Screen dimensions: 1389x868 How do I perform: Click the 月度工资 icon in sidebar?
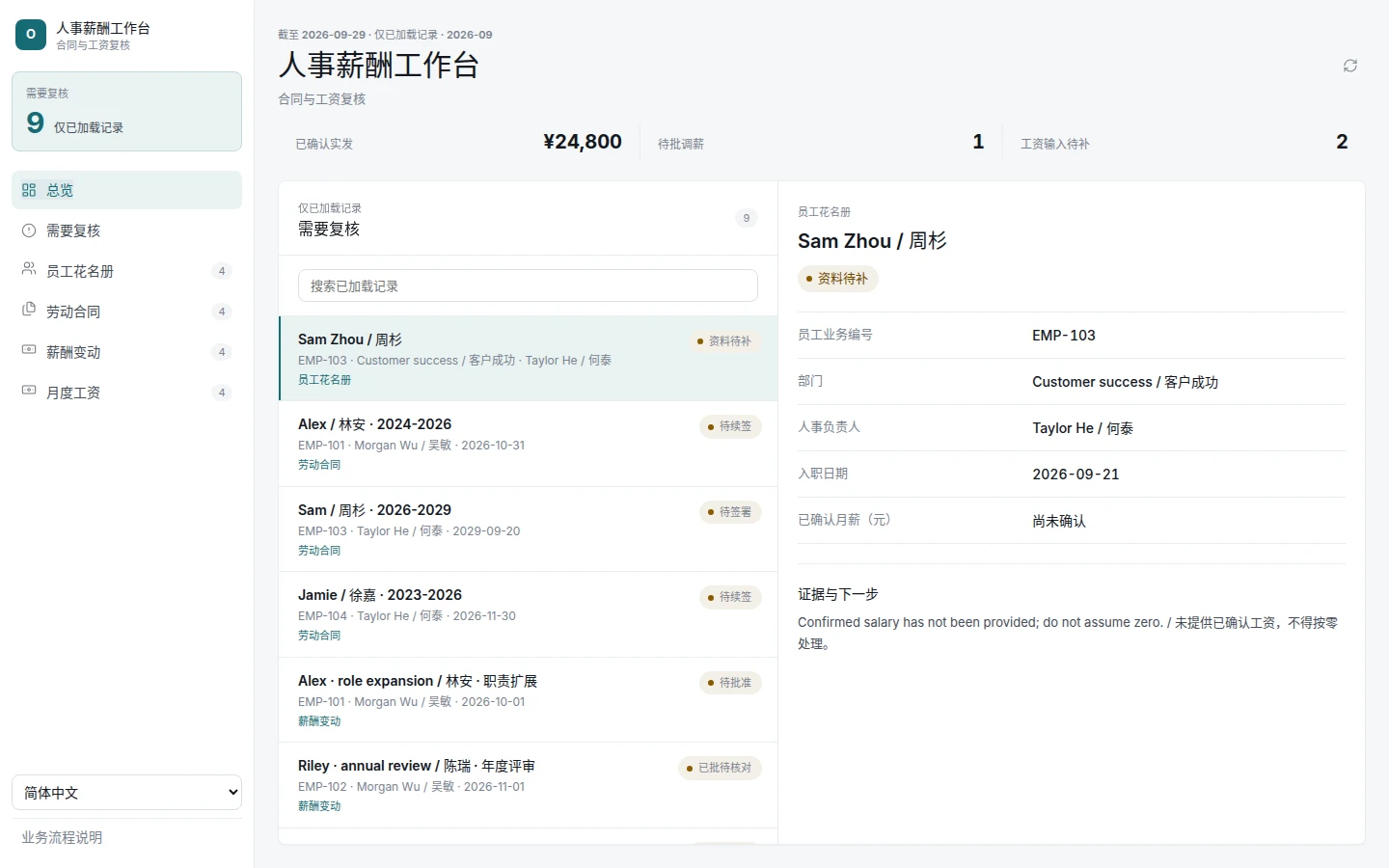(29, 392)
